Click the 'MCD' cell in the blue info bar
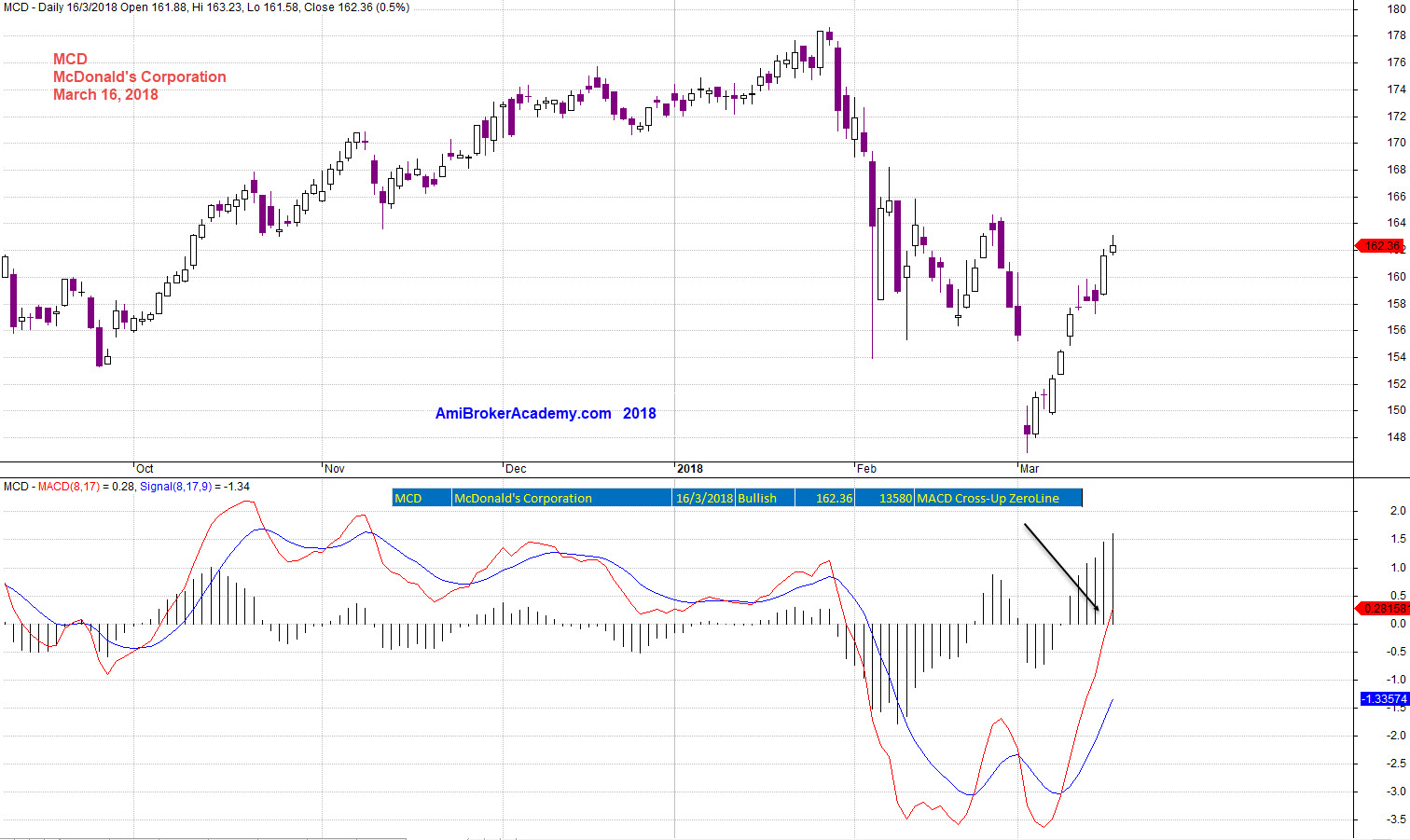Screen dimensions: 1410x840 (x=421, y=498)
